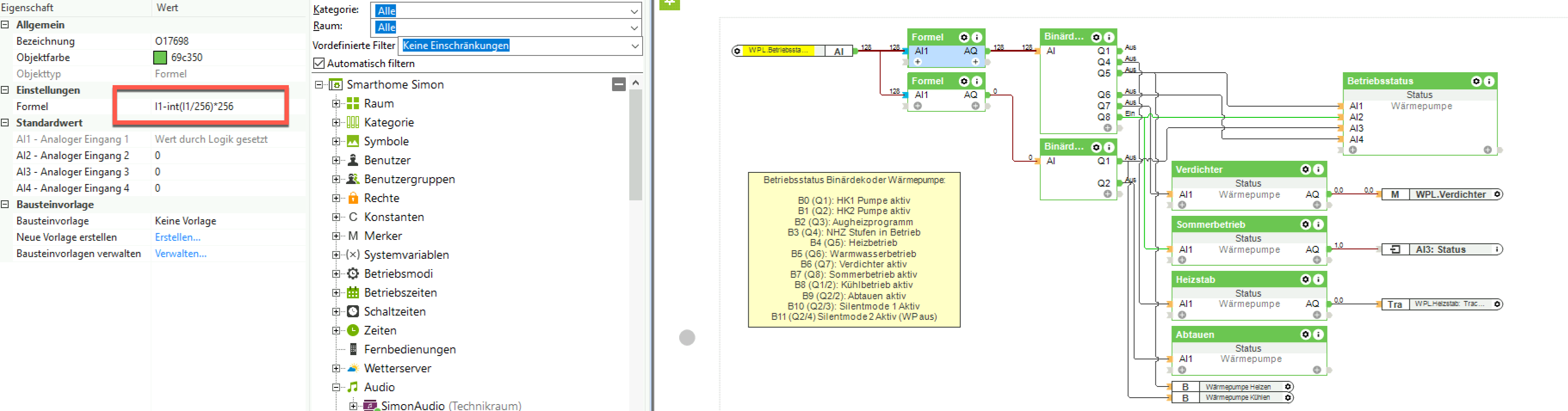
Task: Click the green Objektfarbe color swatch
Action: point(160,57)
